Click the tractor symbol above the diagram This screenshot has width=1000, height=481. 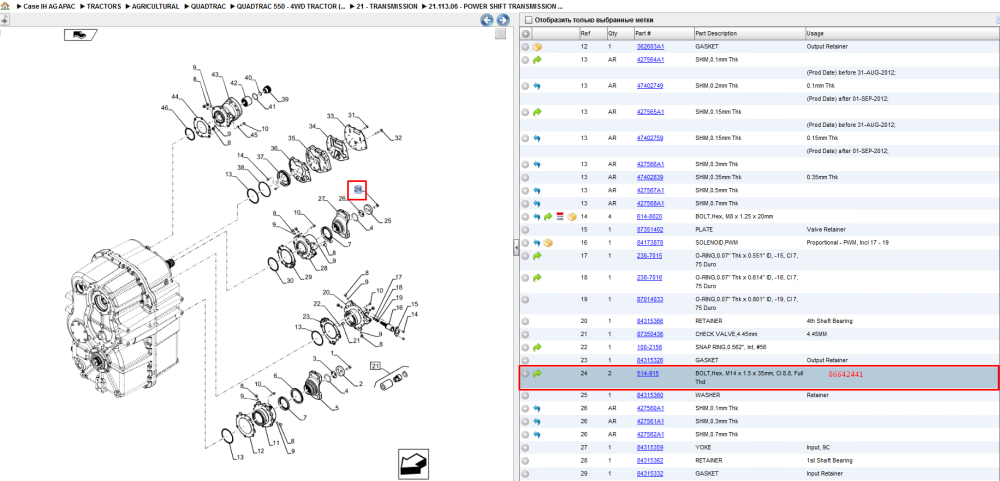[x=80, y=34]
